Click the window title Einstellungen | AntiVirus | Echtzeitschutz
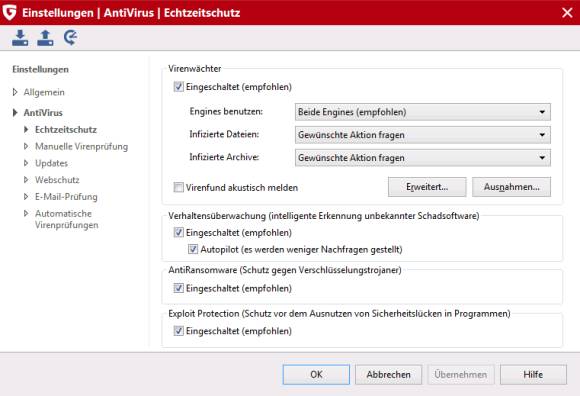 tap(131, 13)
